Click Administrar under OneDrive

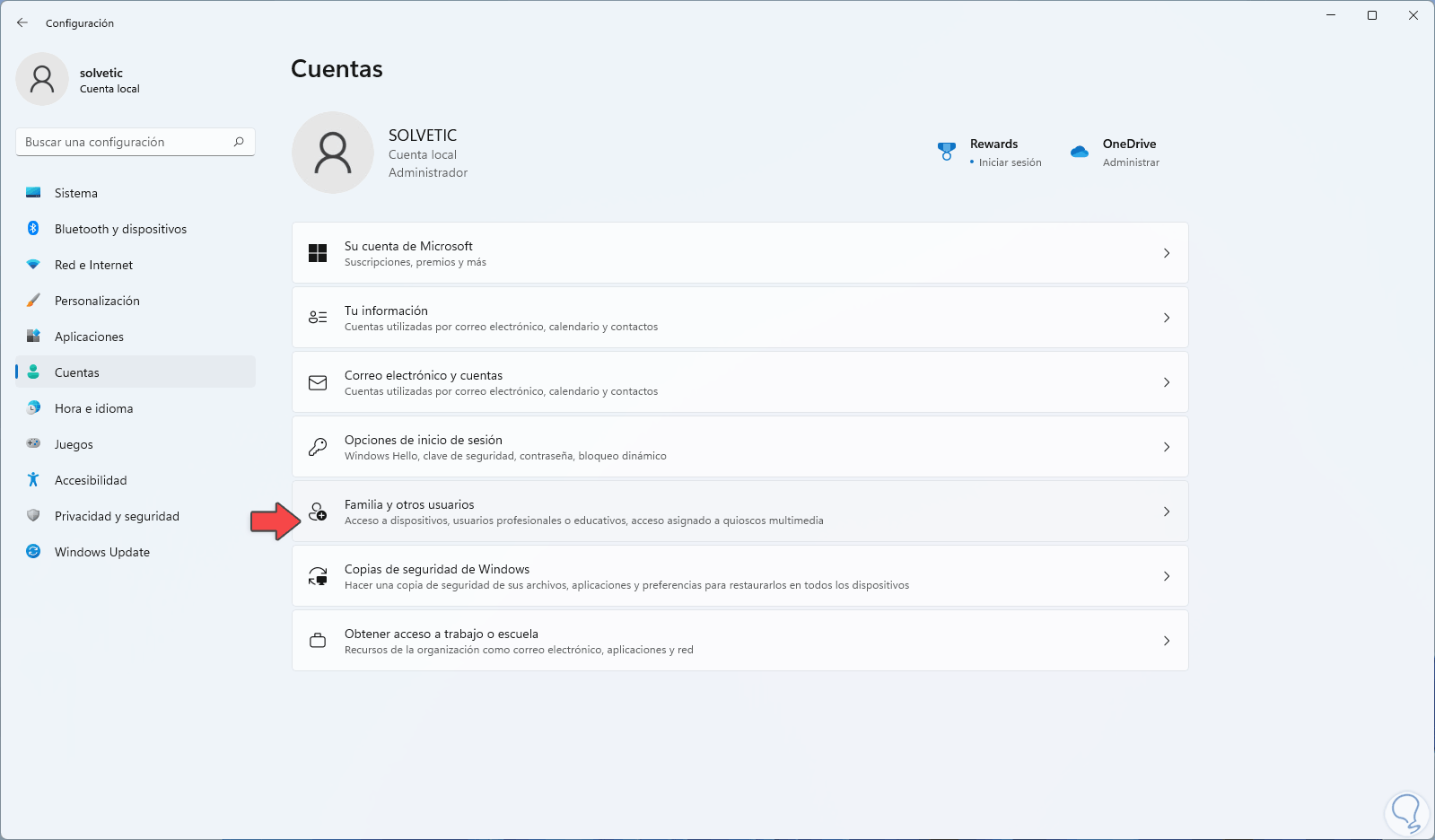click(x=1131, y=162)
